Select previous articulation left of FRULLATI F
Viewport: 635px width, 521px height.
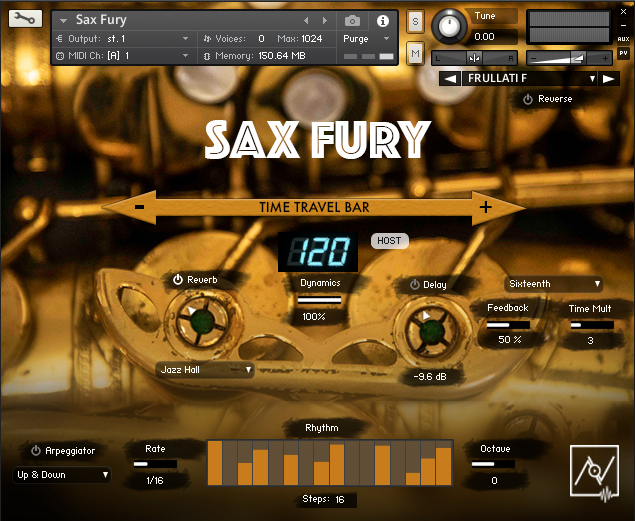tap(450, 79)
